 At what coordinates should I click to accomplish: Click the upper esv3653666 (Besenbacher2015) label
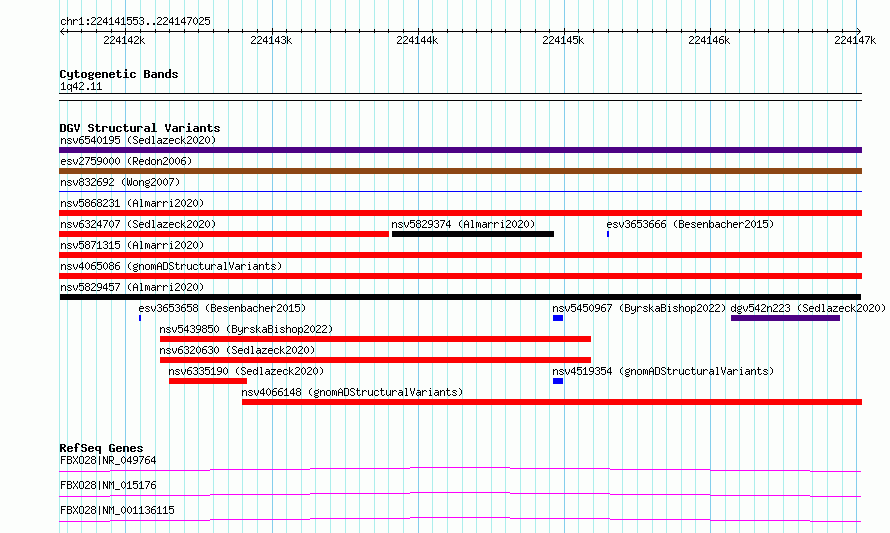click(690, 224)
